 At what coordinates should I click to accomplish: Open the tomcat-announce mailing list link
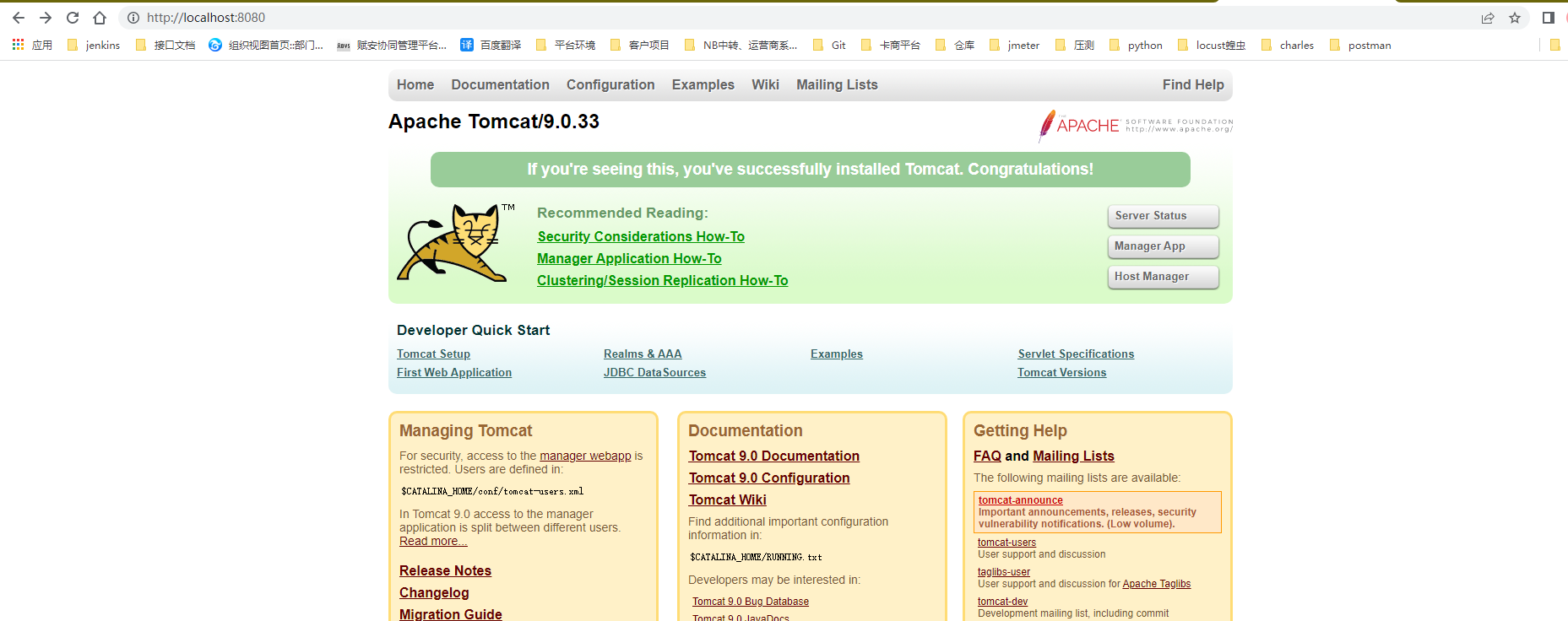(1020, 500)
